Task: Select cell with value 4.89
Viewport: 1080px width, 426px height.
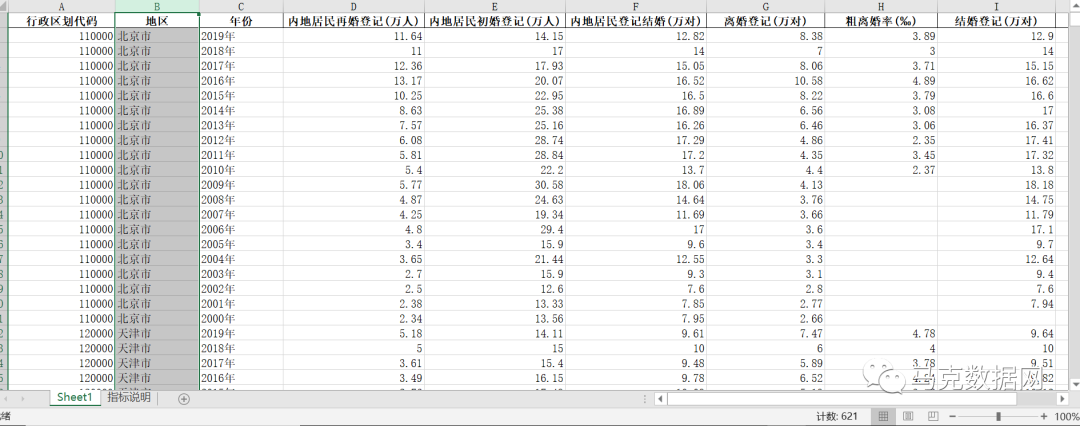Action: (881, 81)
